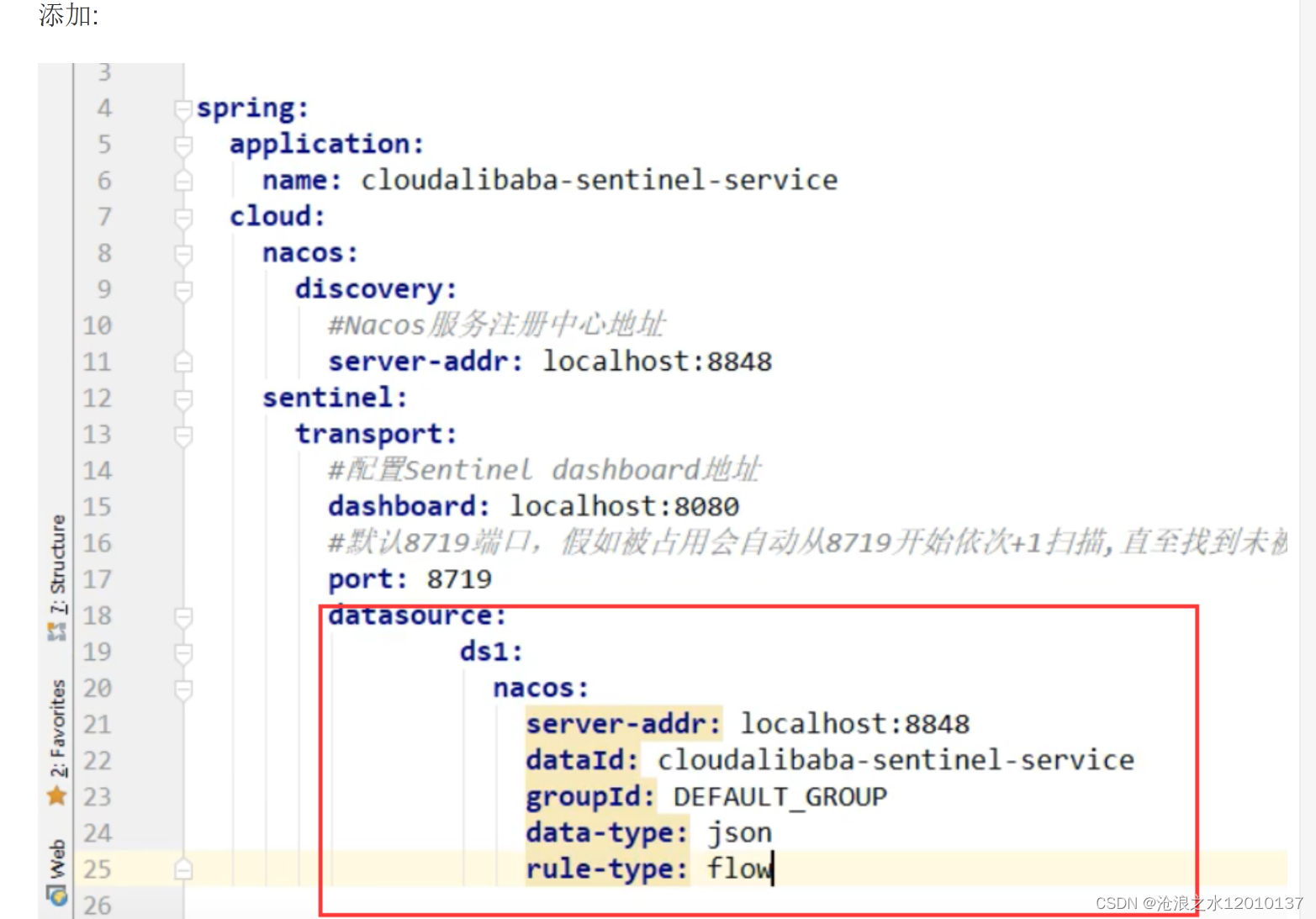This screenshot has height=919, width=1316.
Task: Click the 'transport:' key
Action: coord(376,434)
